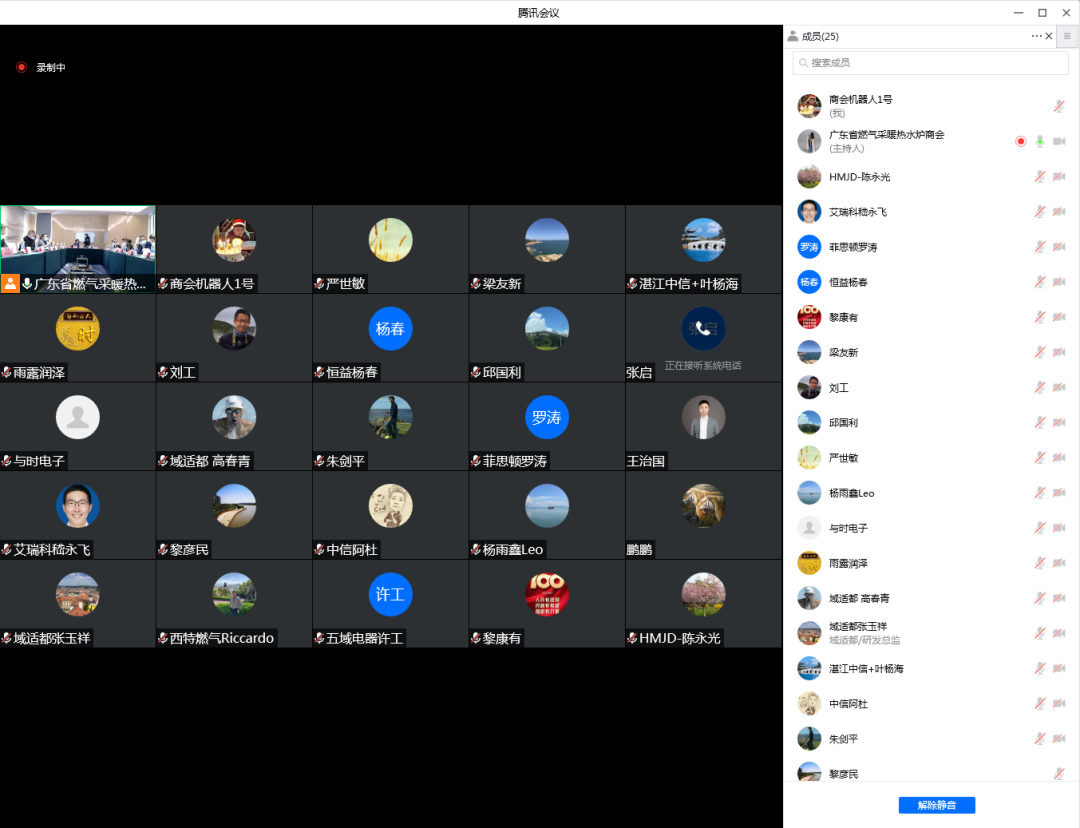This screenshot has width=1080, height=828.
Task: Click the red recording indicator icon
Action: click(21, 67)
